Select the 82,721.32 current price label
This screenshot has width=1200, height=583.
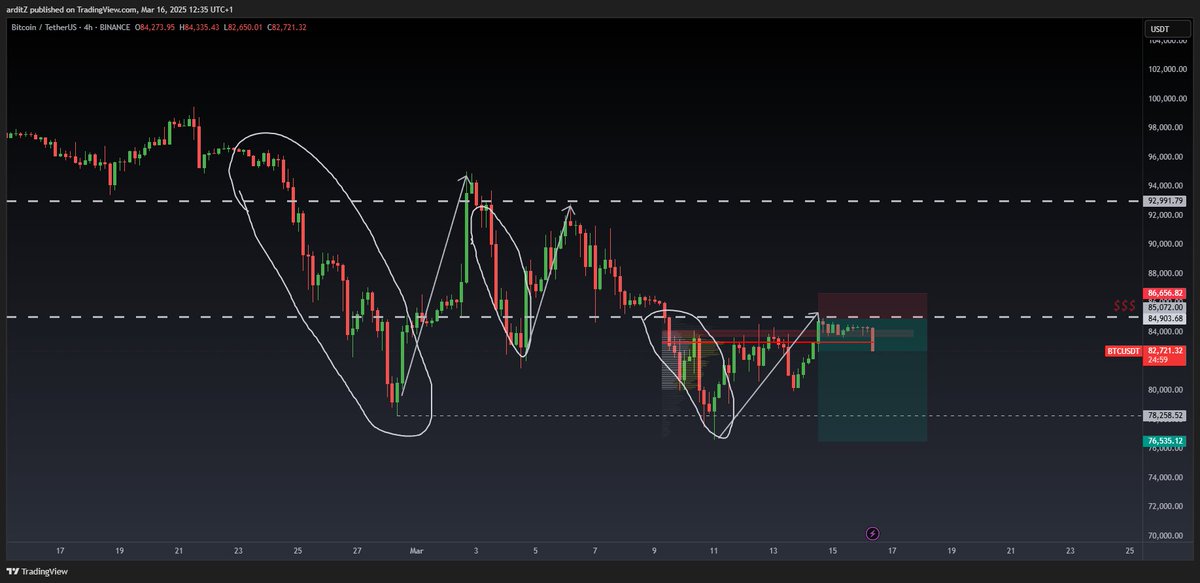coord(1165,351)
